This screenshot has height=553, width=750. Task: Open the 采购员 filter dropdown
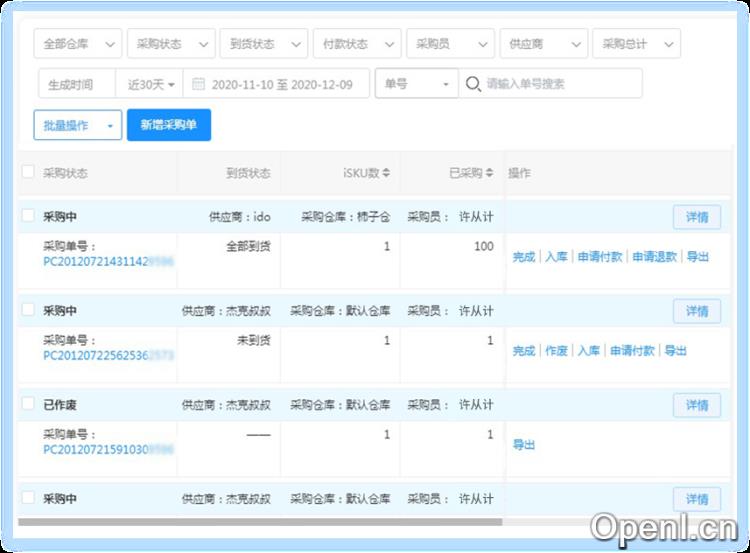(450, 44)
